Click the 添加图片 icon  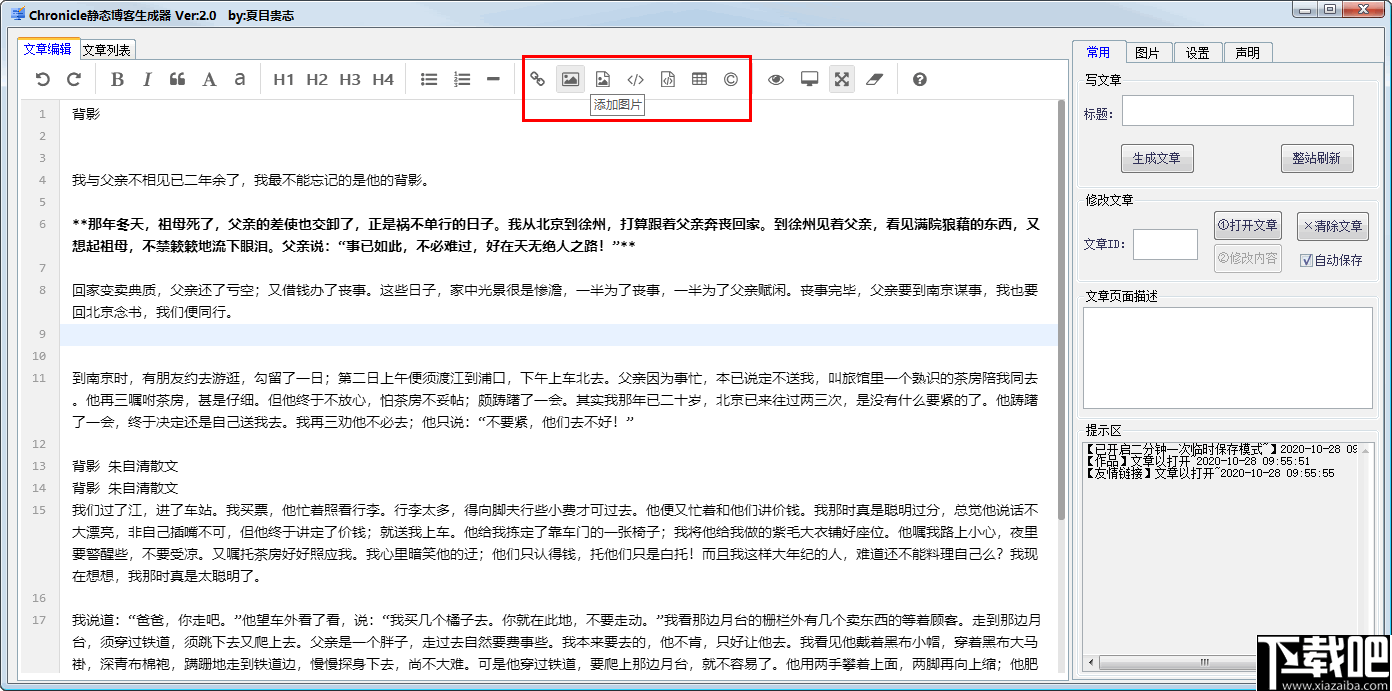(570, 79)
